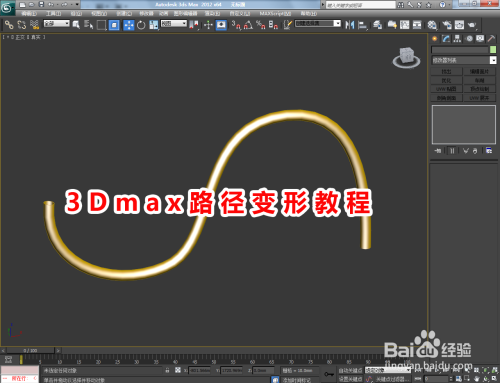Click the Render Production teapot icon
The height and width of the screenshot is (383, 500).
coord(472,25)
